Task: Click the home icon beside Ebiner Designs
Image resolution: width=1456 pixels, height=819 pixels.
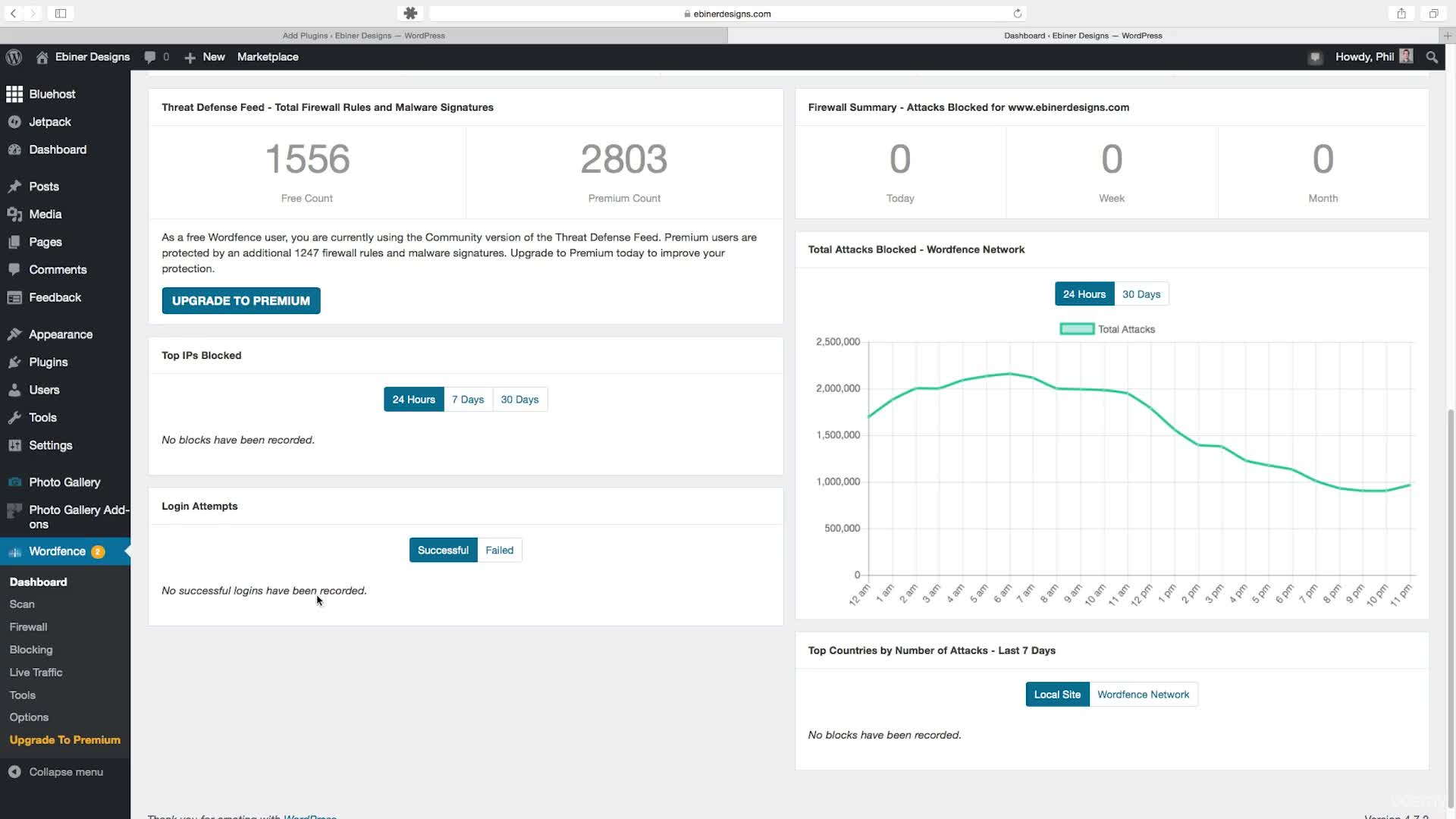Action: (x=42, y=57)
